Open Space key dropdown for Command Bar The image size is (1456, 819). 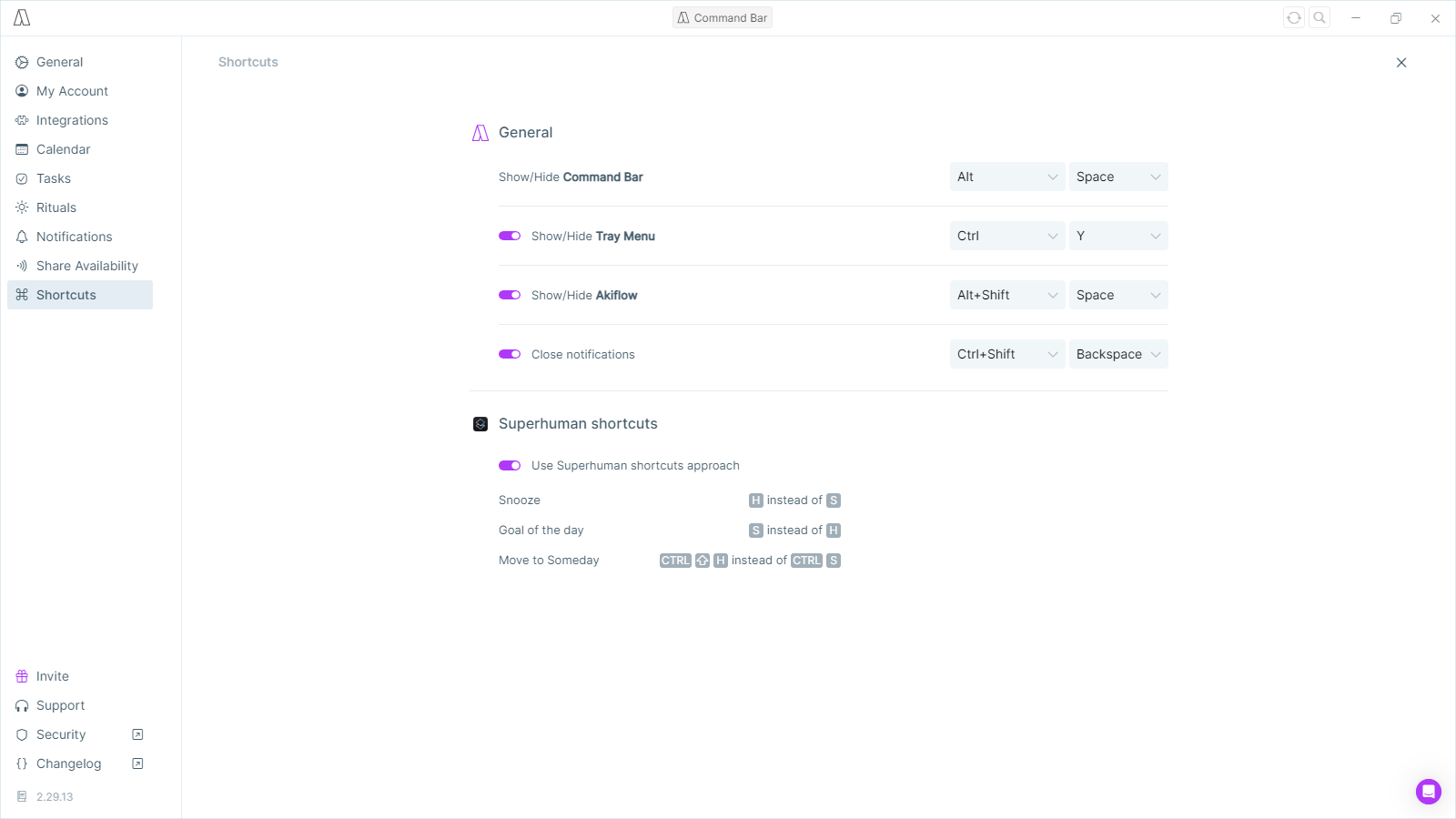(x=1118, y=177)
